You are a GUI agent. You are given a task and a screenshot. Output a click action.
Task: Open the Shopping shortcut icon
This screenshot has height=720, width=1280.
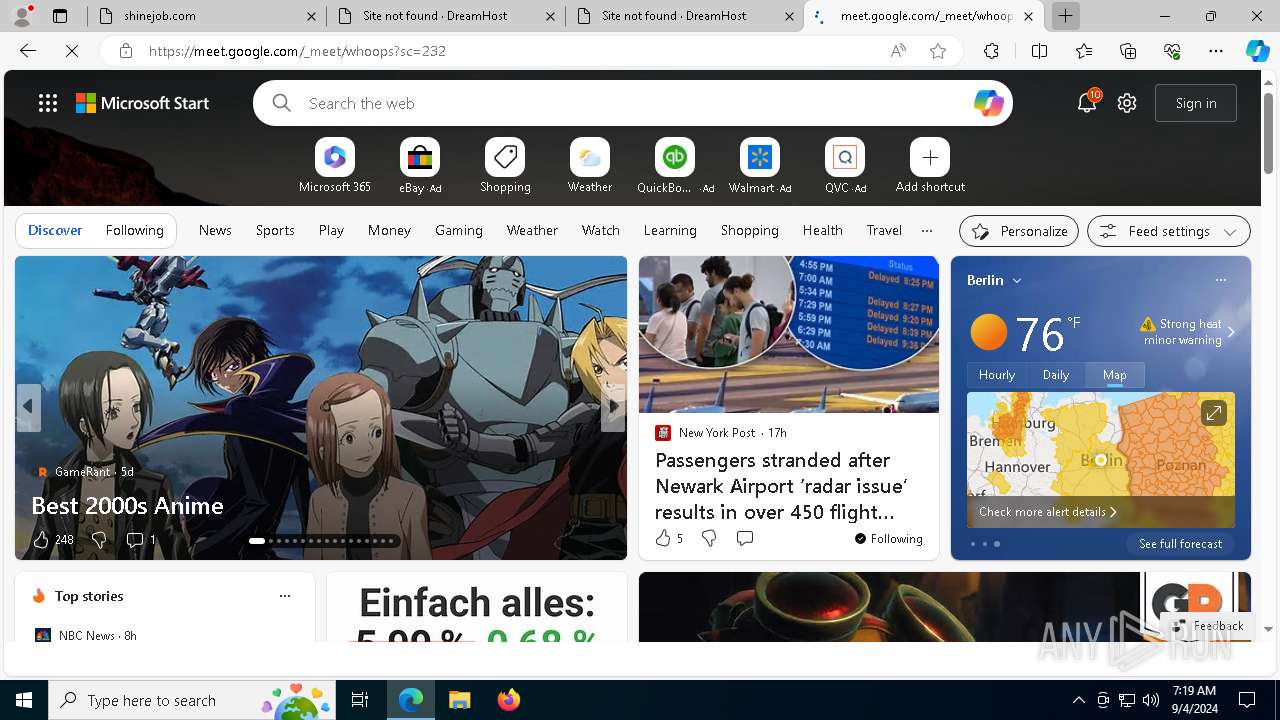click(505, 157)
